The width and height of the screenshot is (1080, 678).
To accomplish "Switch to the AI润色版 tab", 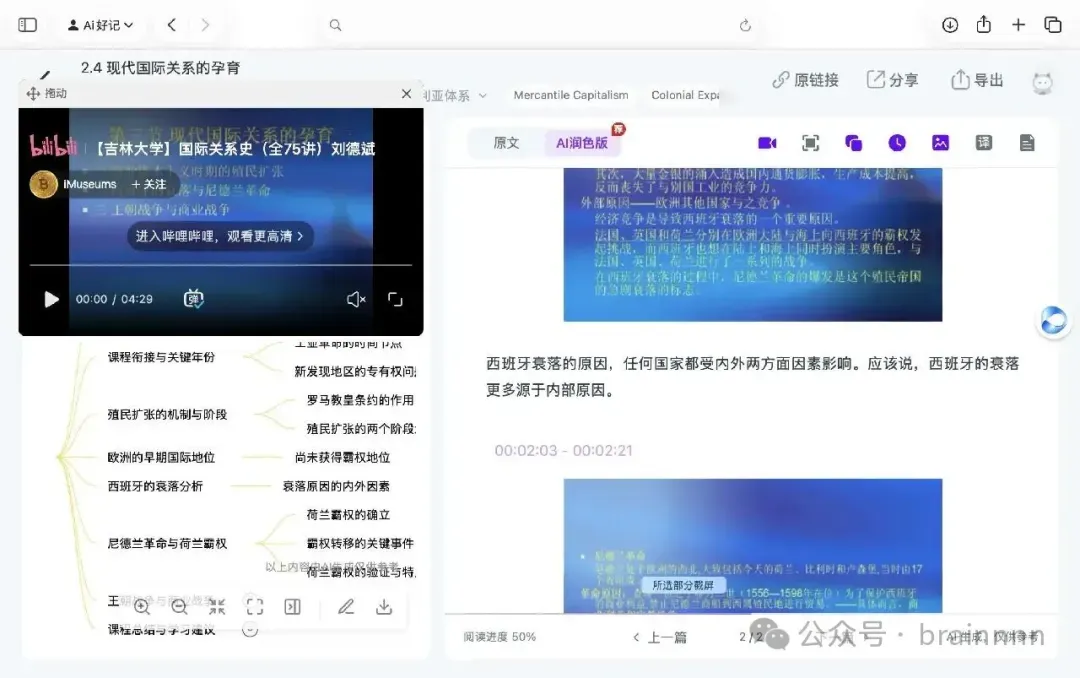I will tap(582, 143).
